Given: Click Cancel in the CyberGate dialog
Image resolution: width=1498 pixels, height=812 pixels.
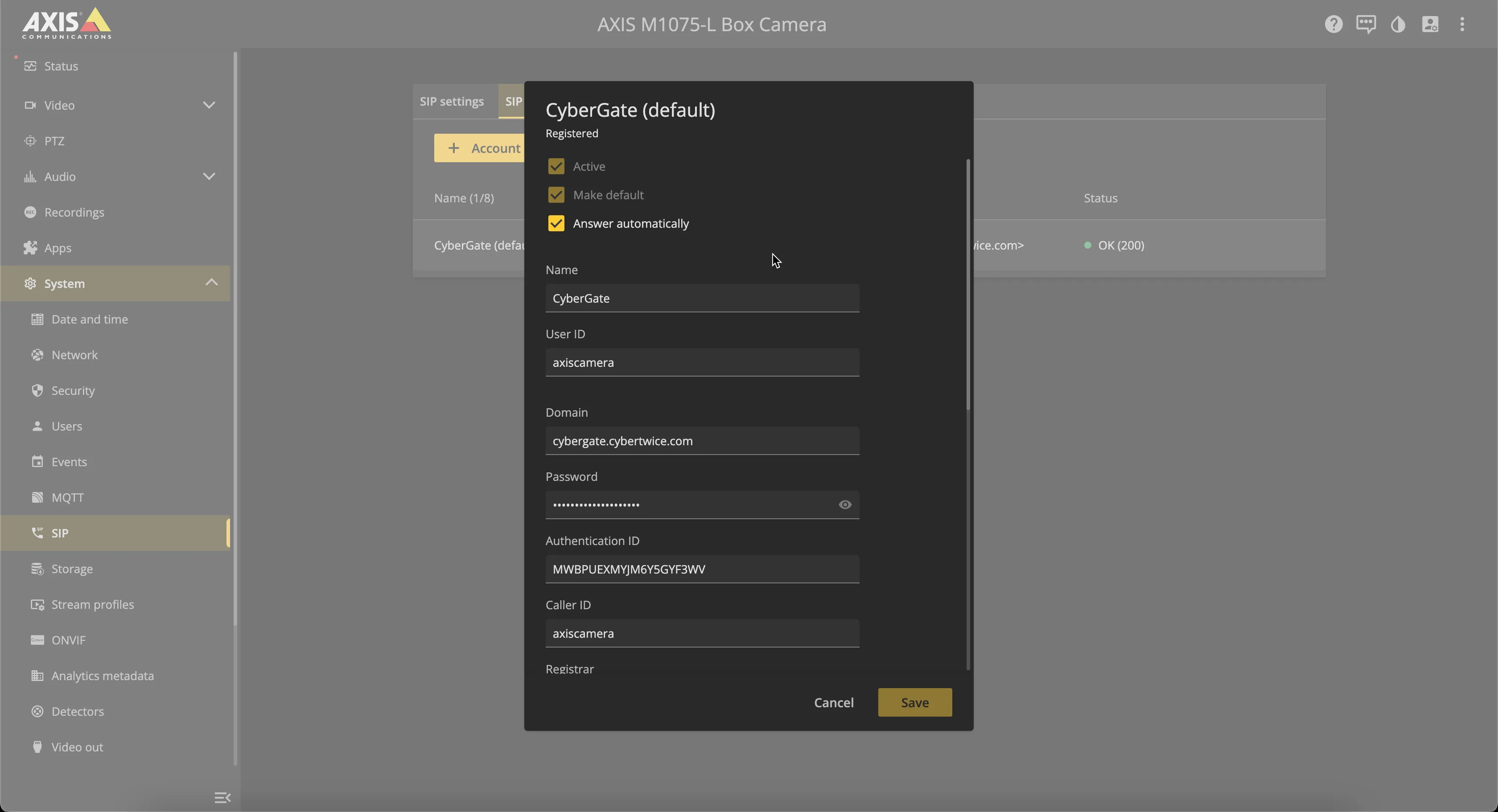Looking at the screenshot, I should click(833, 702).
